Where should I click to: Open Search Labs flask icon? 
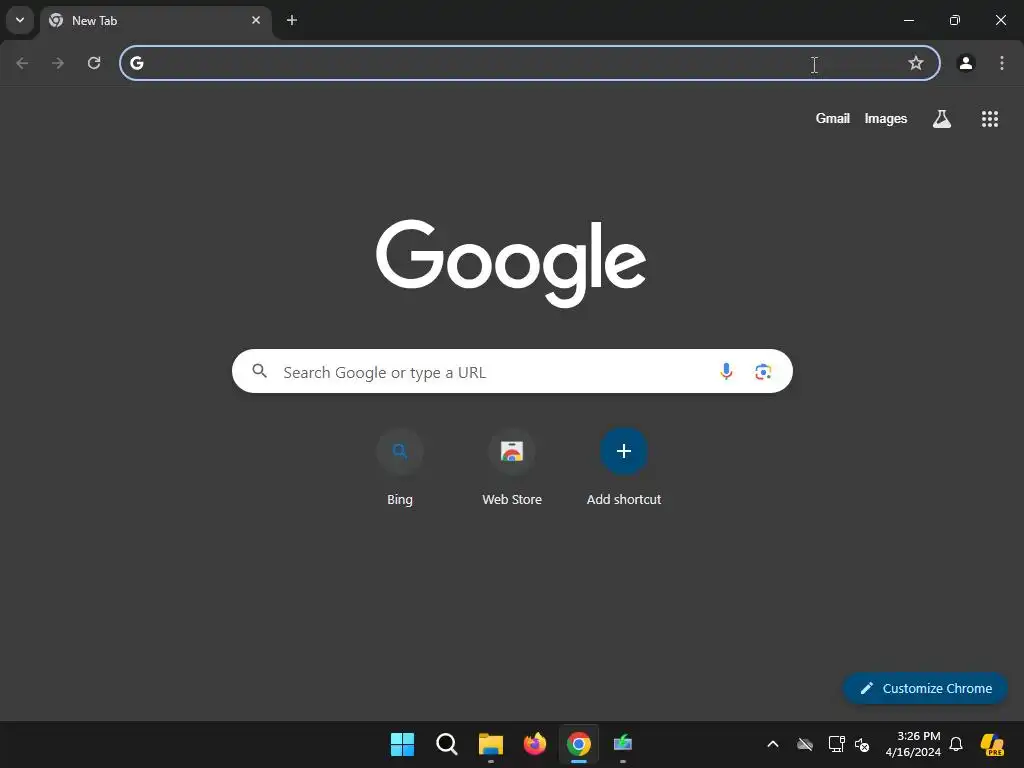942,118
